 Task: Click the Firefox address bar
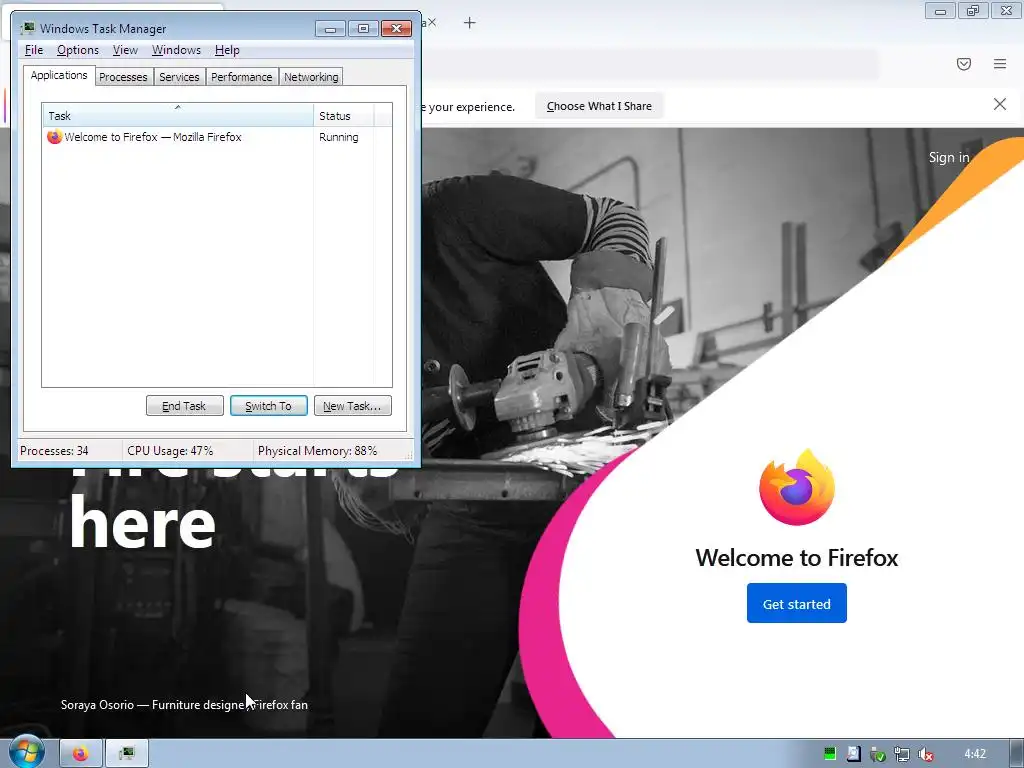click(x=650, y=64)
